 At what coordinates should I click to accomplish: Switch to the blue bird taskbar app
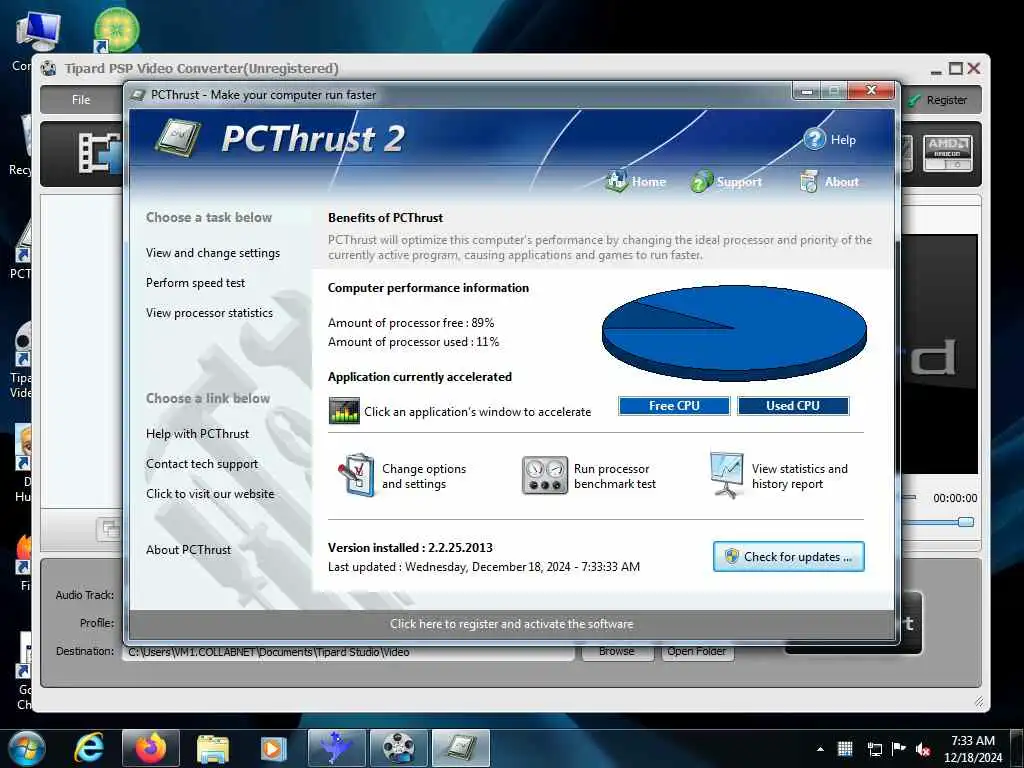coord(336,748)
